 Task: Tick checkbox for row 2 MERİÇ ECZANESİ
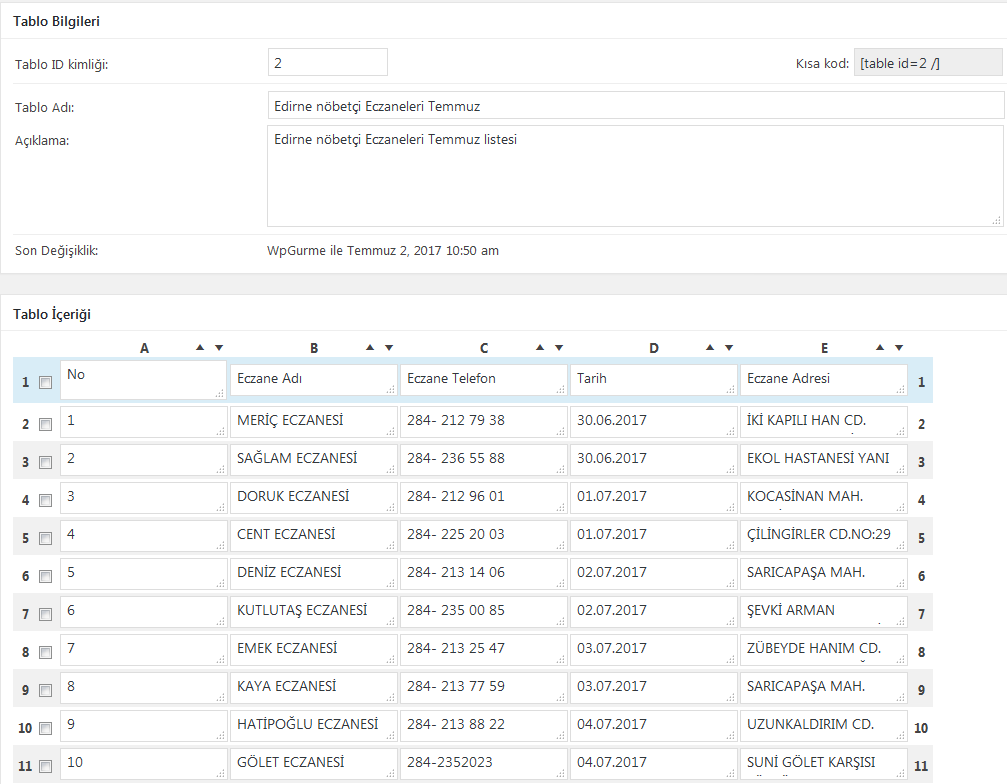point(46,424)
